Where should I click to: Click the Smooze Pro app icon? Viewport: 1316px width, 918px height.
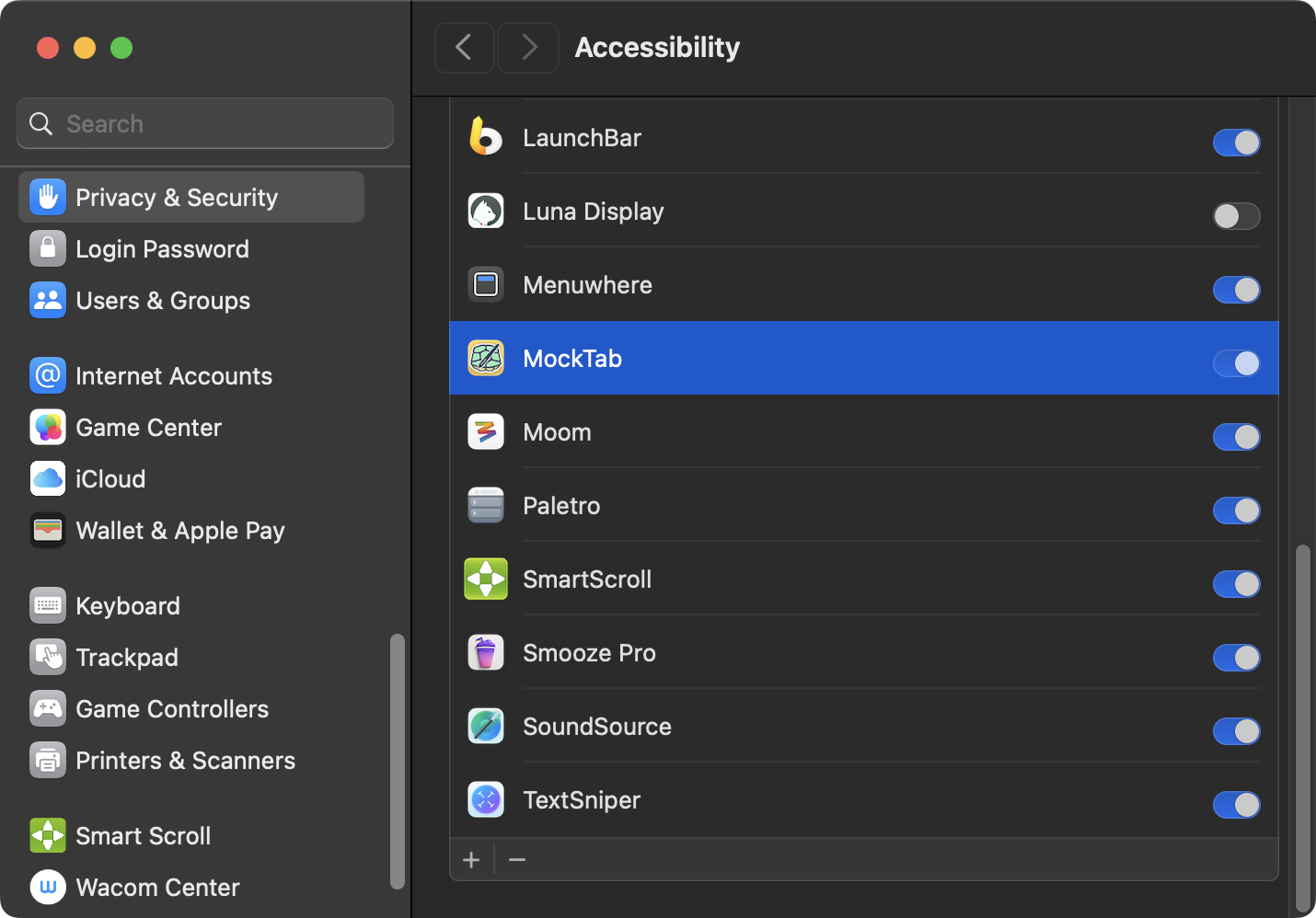tap(486, 652)
